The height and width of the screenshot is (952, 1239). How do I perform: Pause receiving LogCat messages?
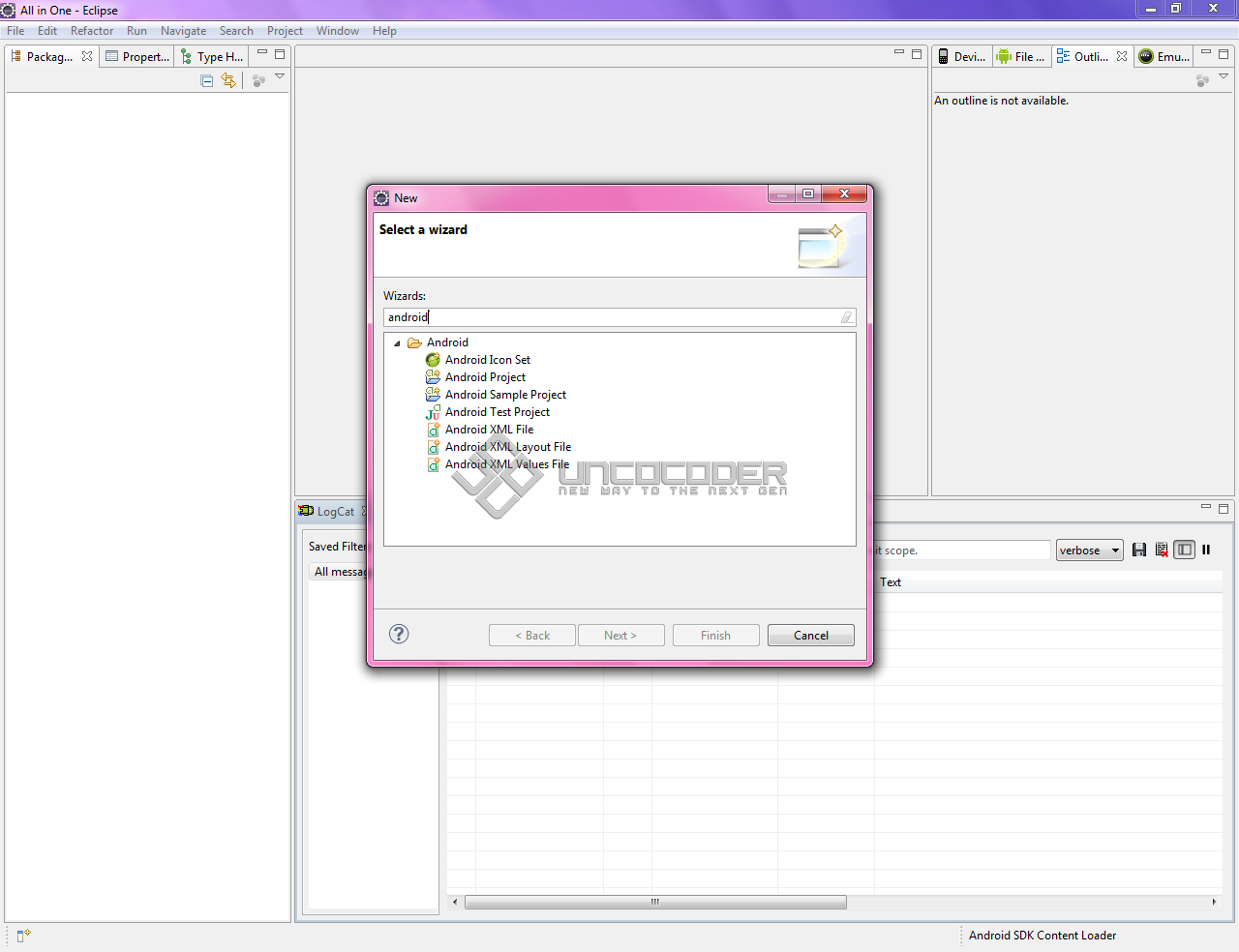[1206, 550]
